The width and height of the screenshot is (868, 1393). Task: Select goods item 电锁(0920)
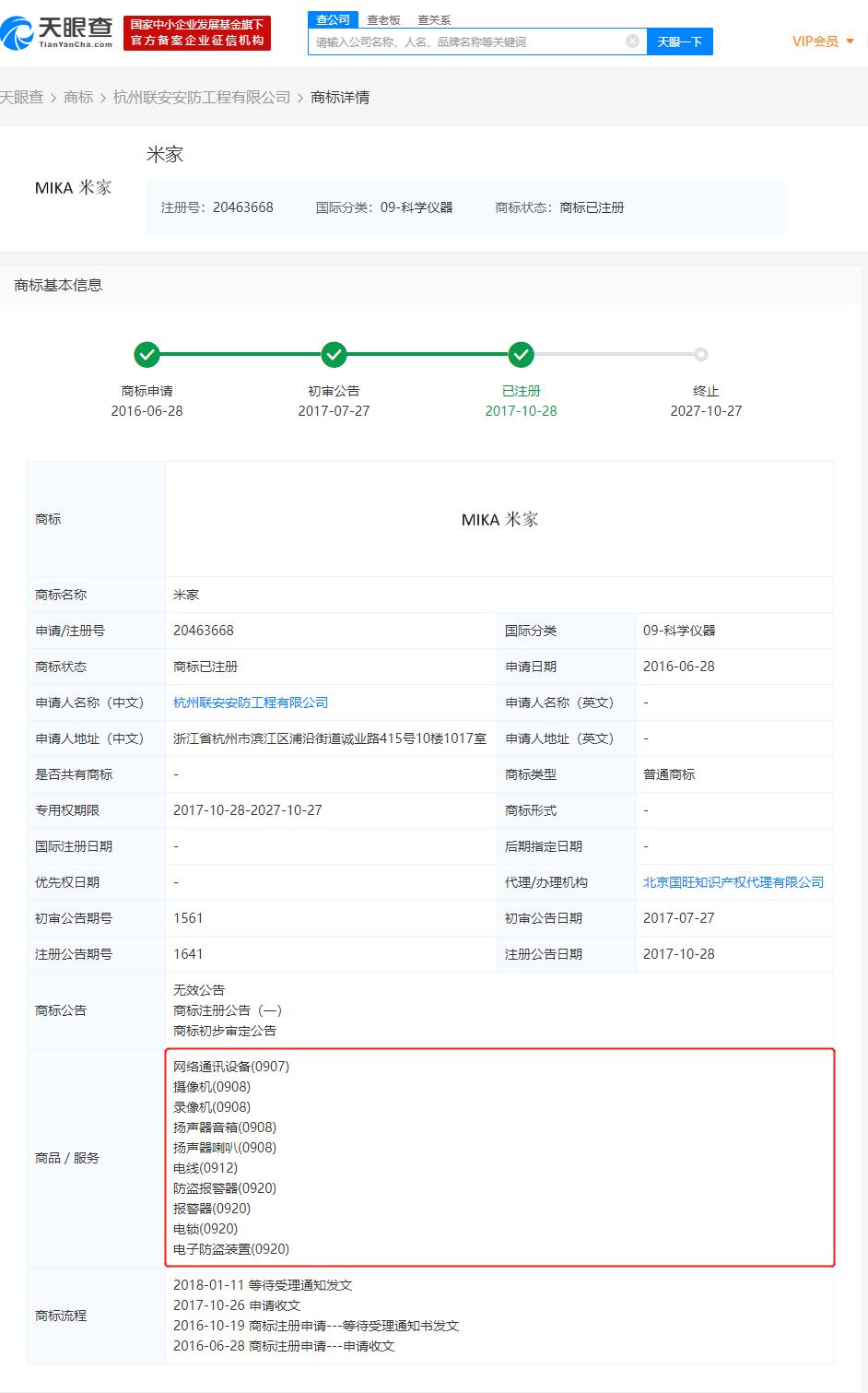(x=205, y=1229)
